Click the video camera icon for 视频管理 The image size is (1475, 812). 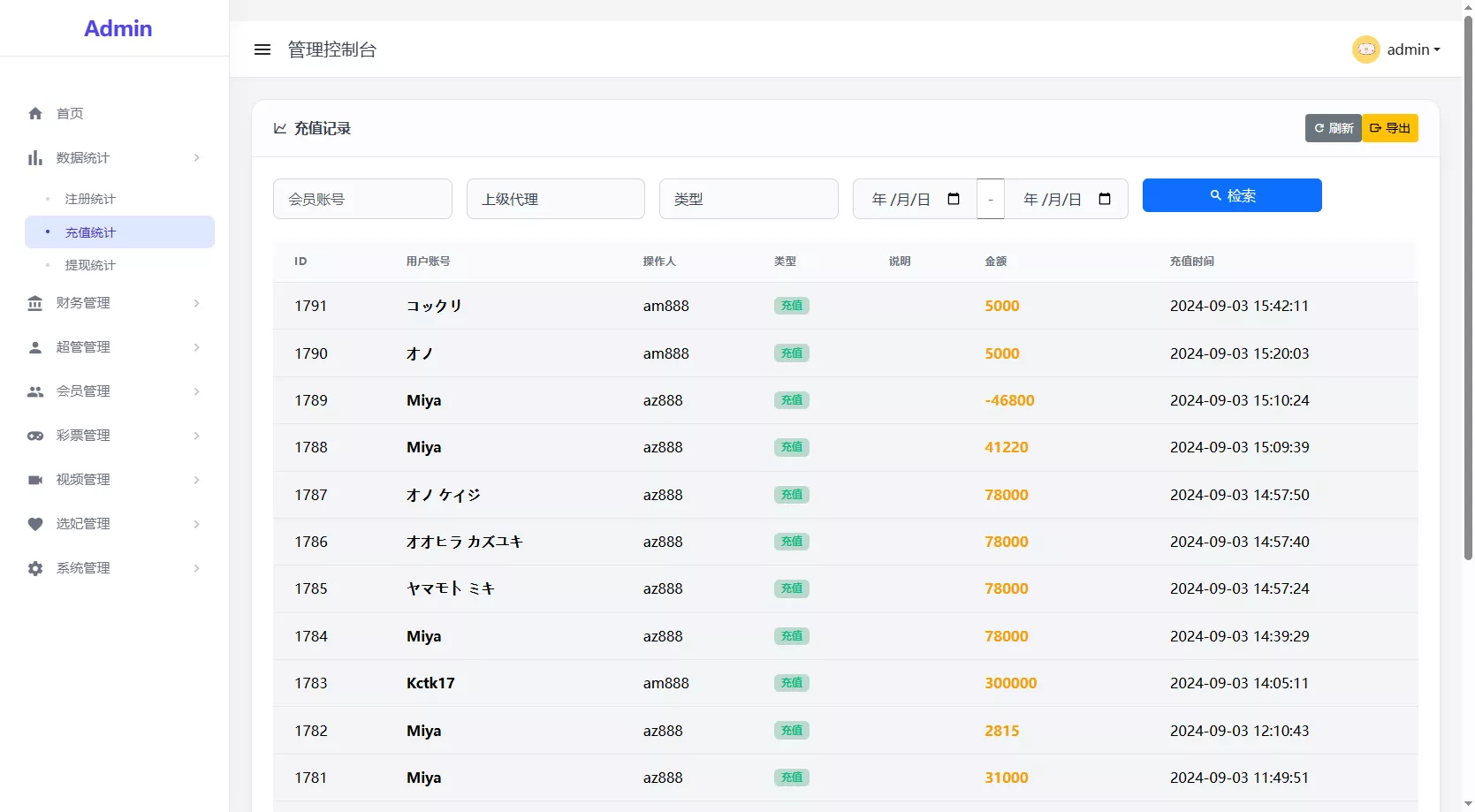pyautogui.click(x=35, y=480)
